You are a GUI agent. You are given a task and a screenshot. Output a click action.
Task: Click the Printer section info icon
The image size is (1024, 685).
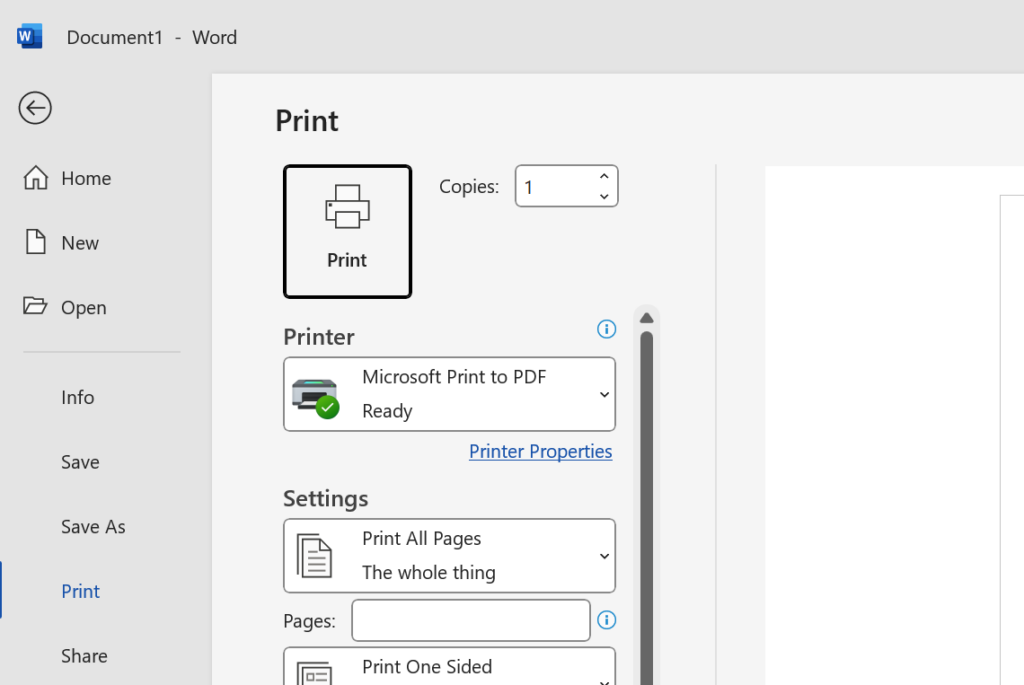click(606, 329)
